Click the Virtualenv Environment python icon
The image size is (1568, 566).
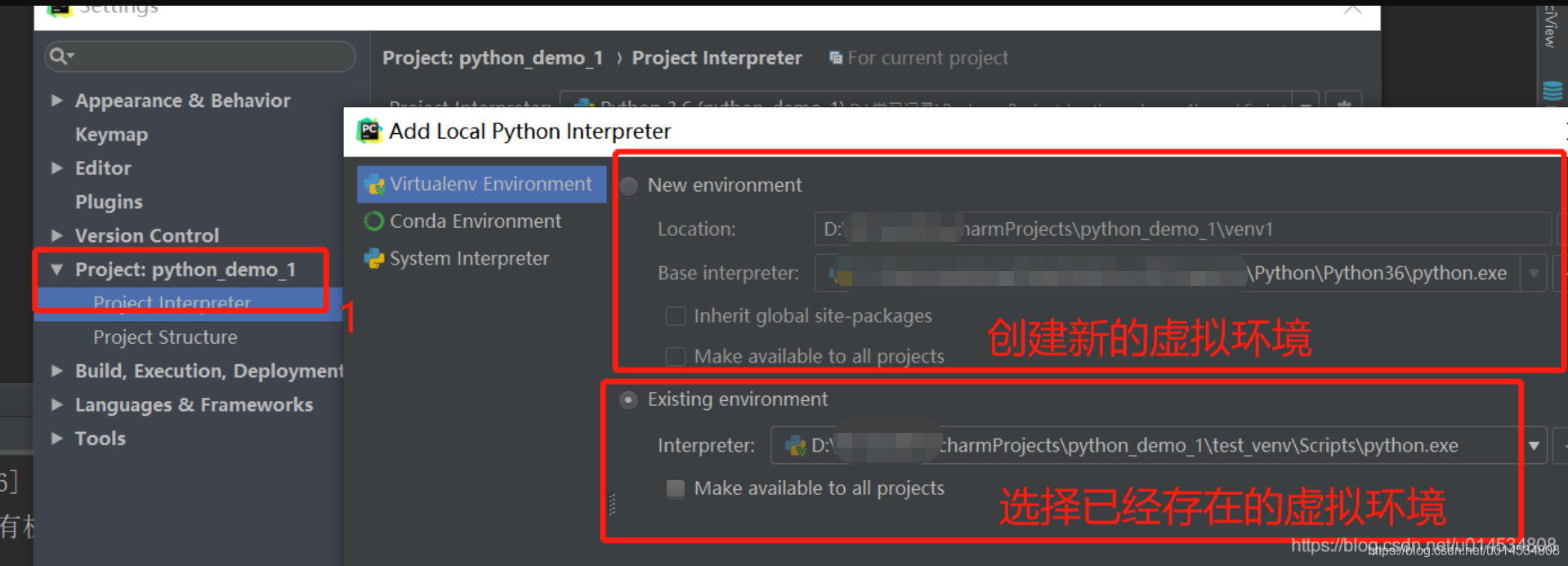[375, 185]
